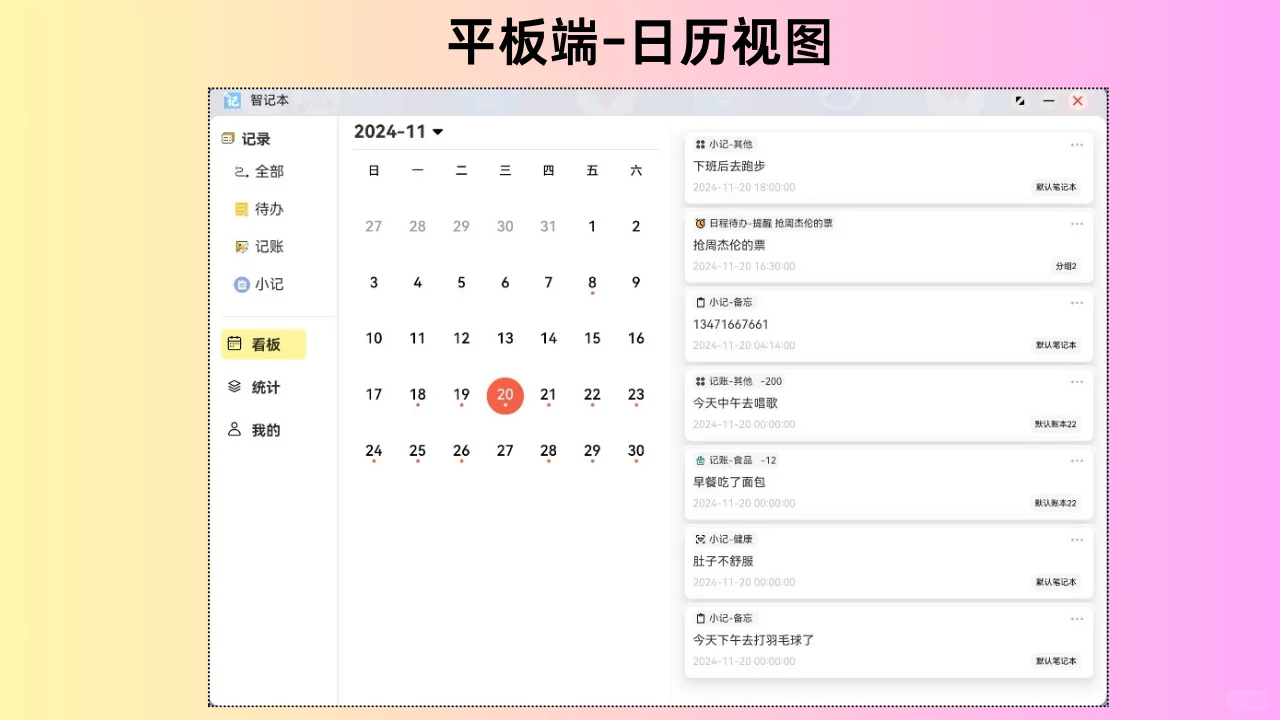Viewport: 1280px width, 720px height.
Task: Select November 29 on the calendar
Action: click(592, 451)
